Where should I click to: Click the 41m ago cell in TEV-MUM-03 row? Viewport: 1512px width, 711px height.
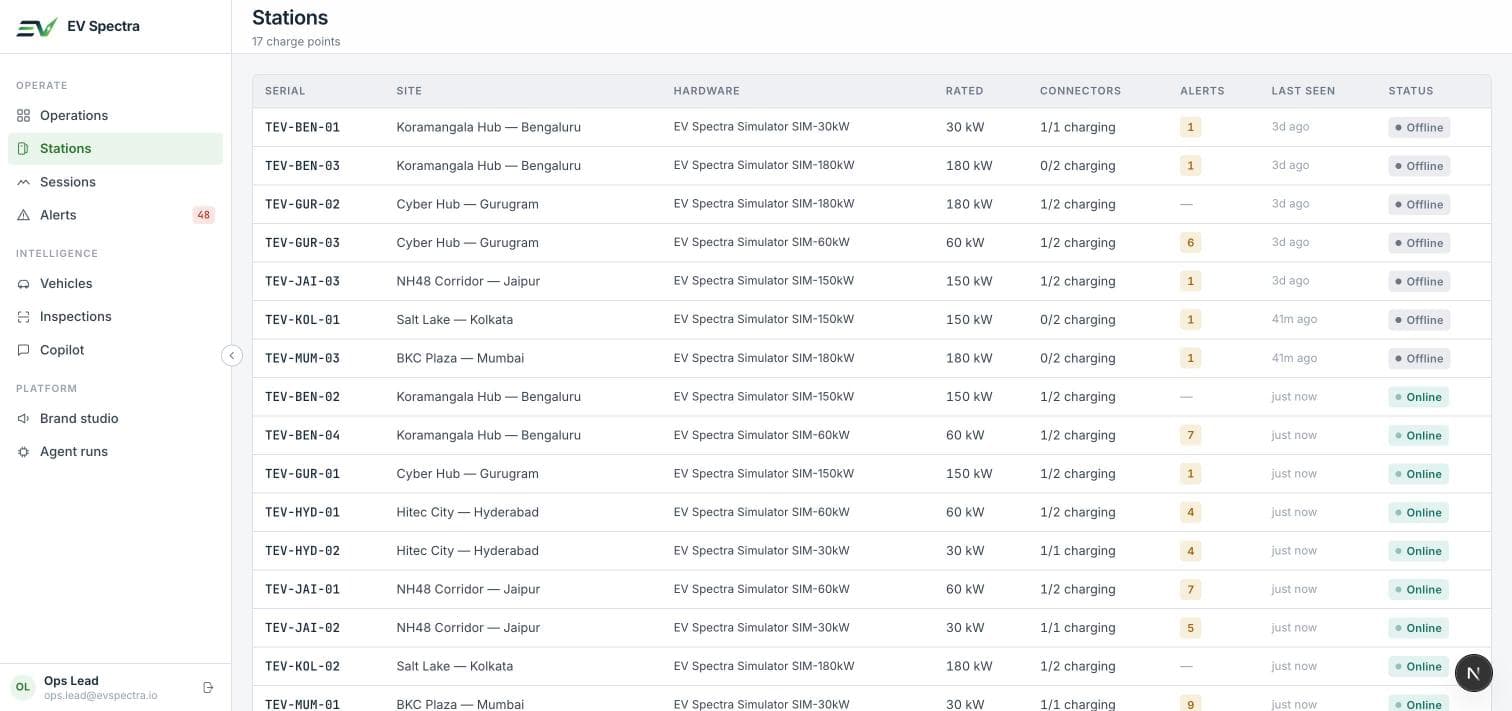[1294, 358]
